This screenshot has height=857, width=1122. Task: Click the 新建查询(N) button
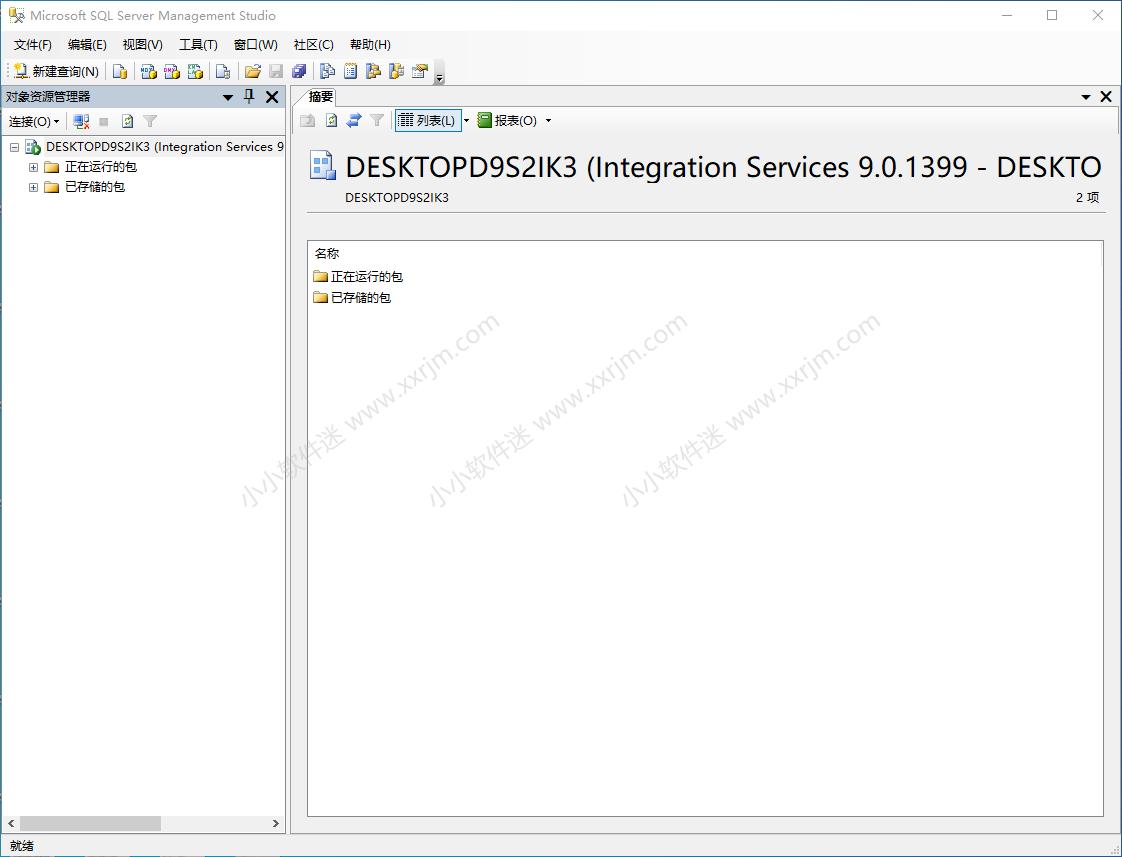click(56, 71)
